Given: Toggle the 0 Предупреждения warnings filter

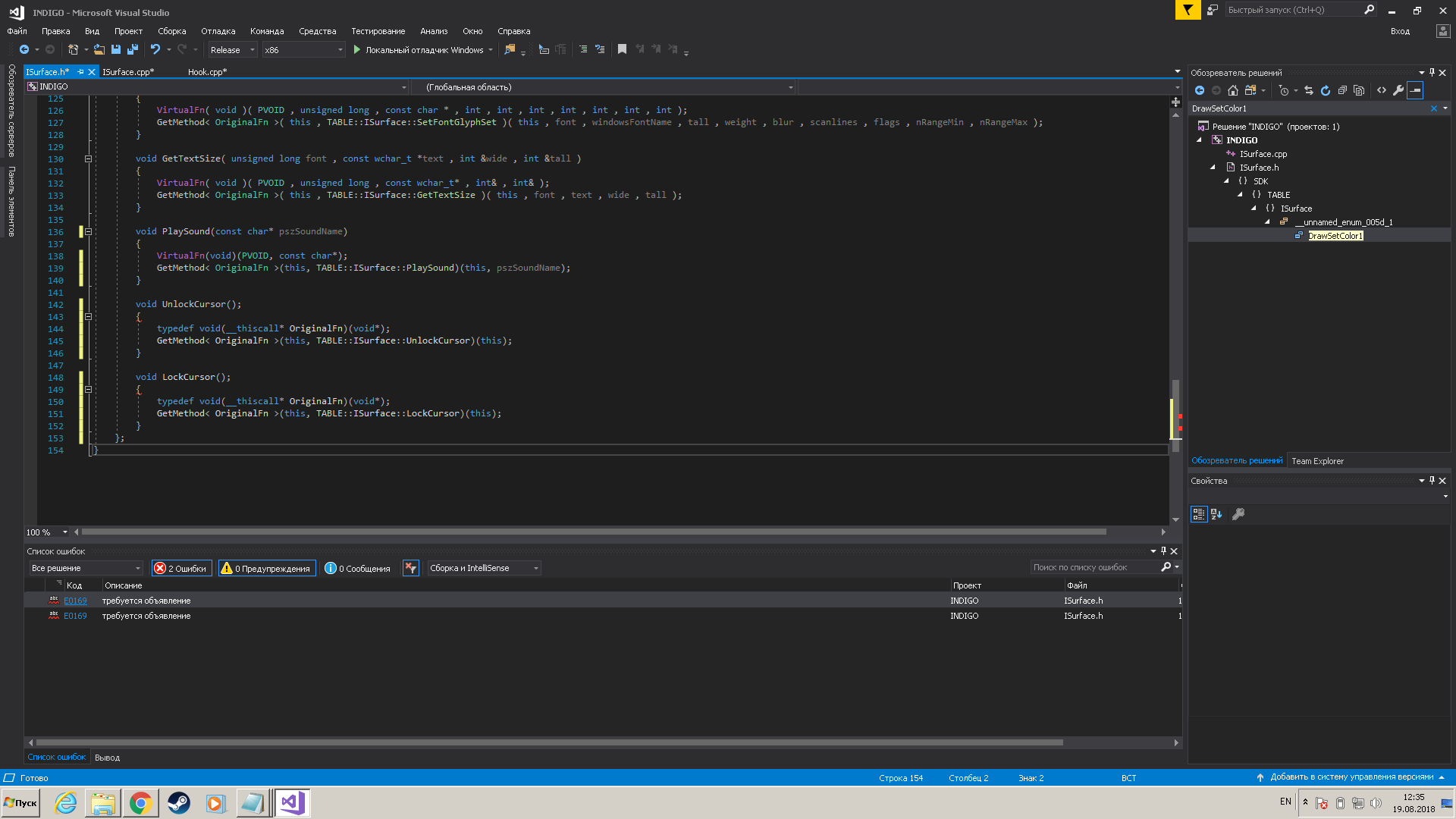Looking at the screenshot, I should point(267,568).
